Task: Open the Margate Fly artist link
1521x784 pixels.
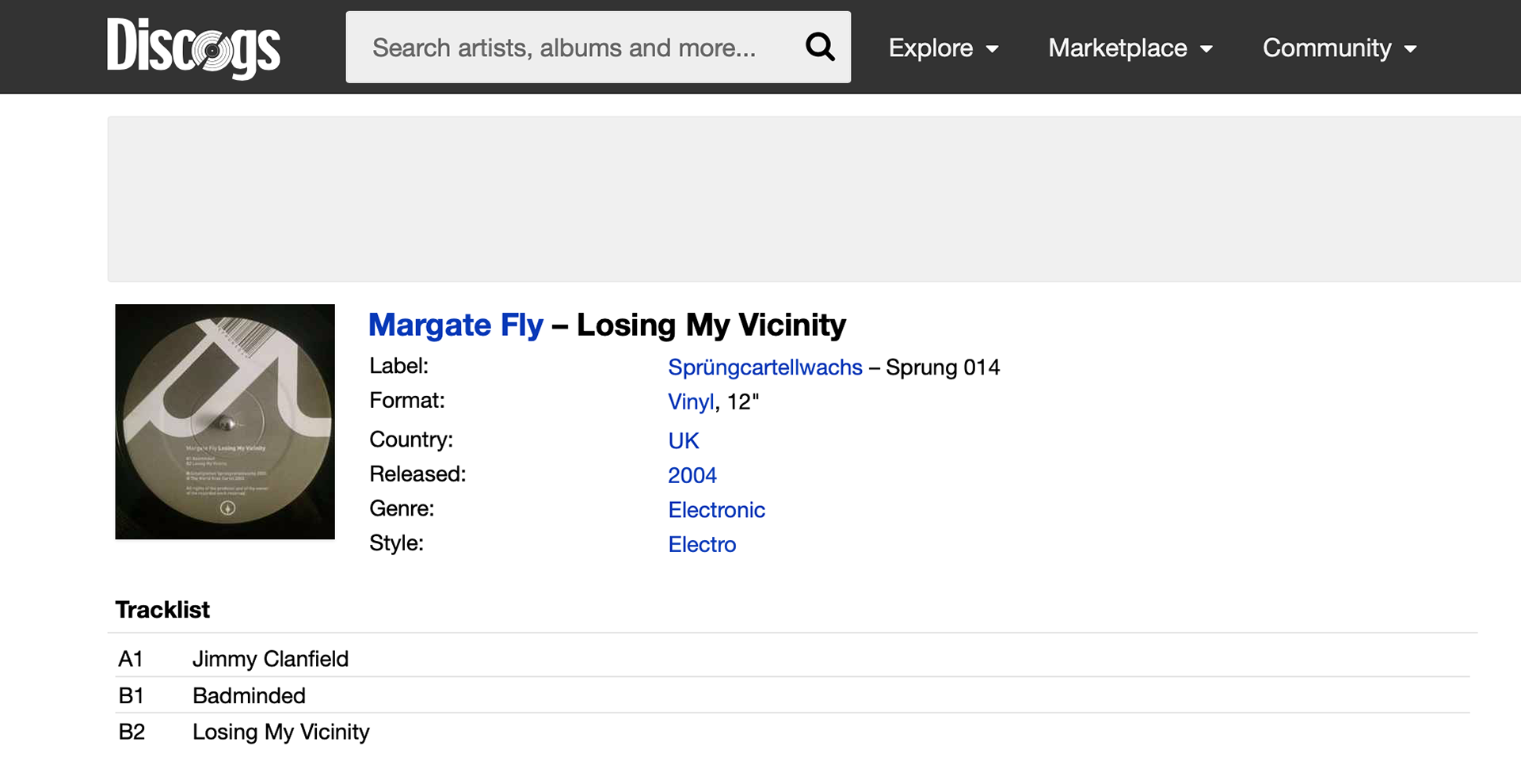Action: click(x=456, y=325)
